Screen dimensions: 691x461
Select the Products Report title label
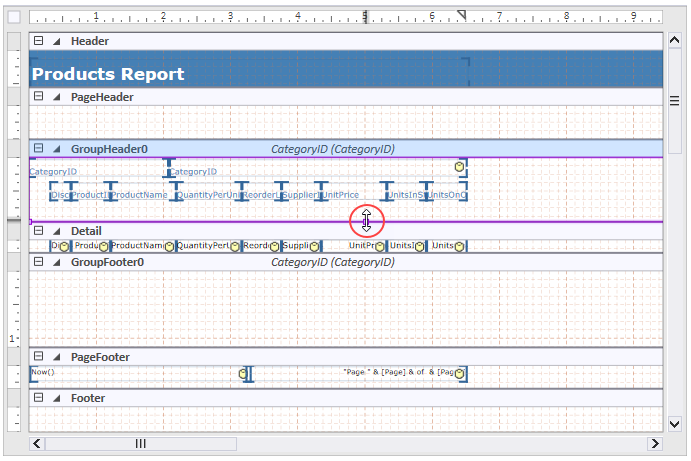108,74
